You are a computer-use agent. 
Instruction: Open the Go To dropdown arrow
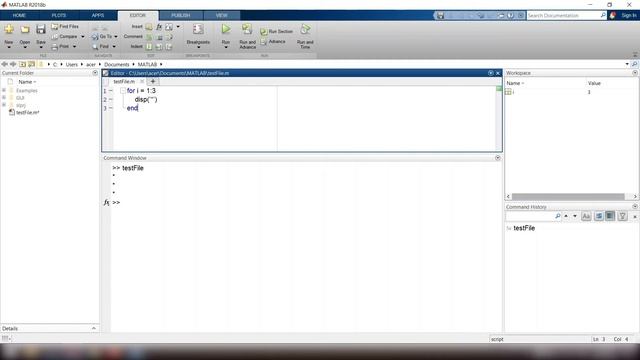[x=116, y=37]
